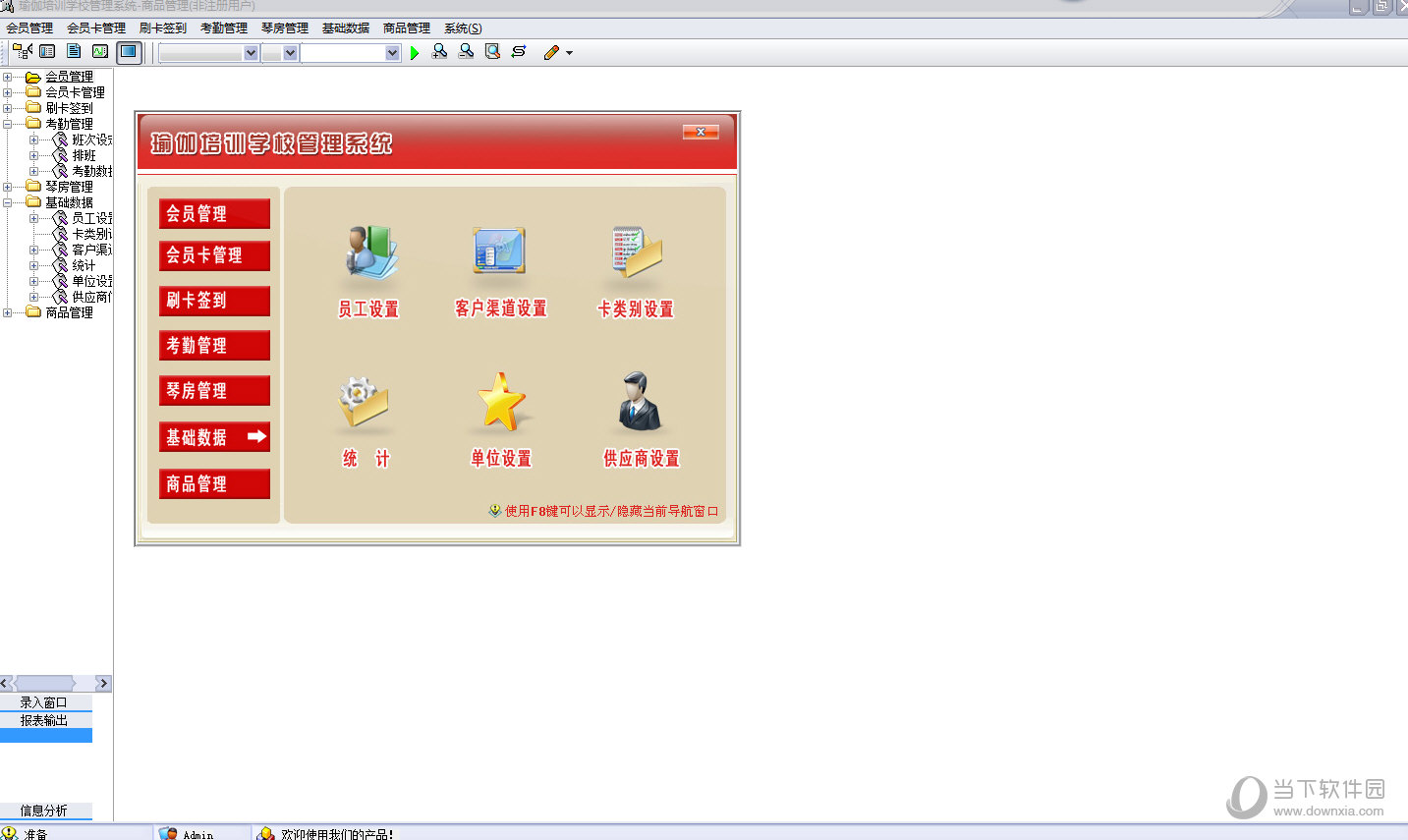Viewport: 1408px width, 840px height.
Task: Open the 客户渠道设置 icon in the navigation window
Action: point(500,253)
